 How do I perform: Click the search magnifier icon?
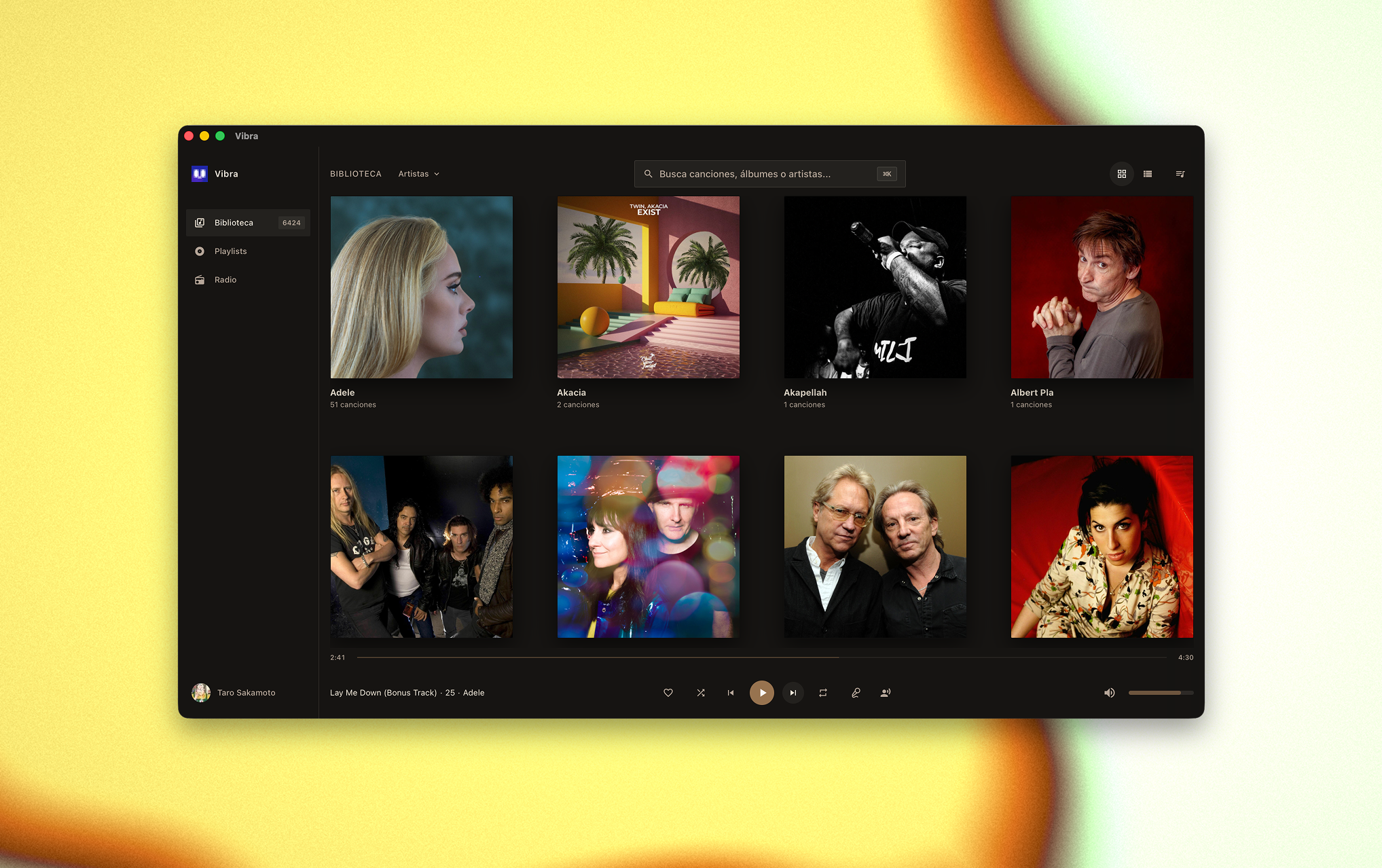click(648, 174)
